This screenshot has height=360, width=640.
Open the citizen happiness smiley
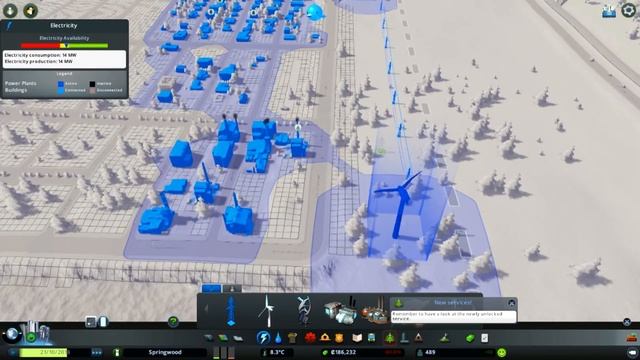pyautogui.click(x=502, y=352)
